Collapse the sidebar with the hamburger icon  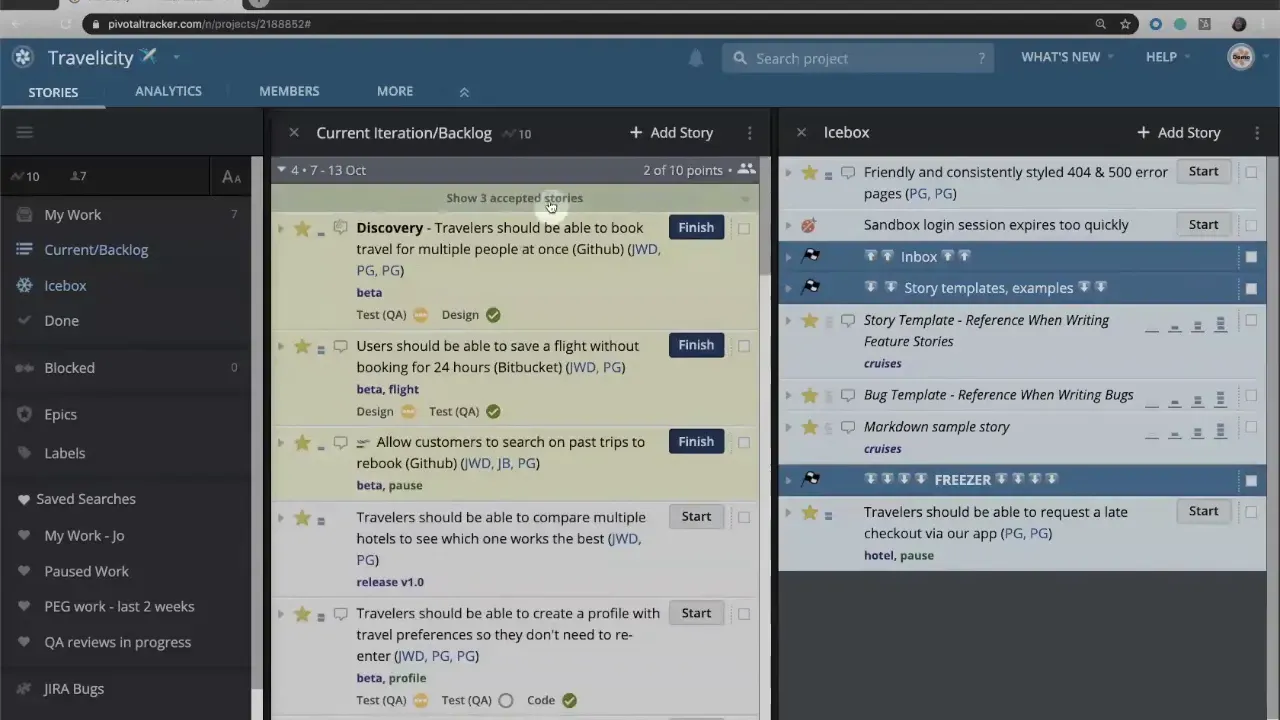point(24,132)
